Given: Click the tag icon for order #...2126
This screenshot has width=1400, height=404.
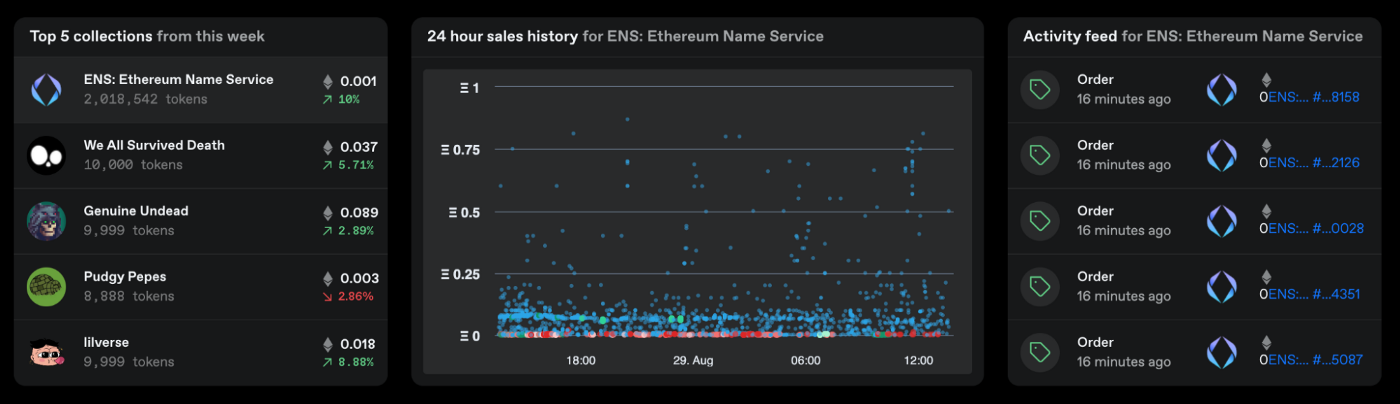Looking at the screenshot, I should pyautogui.click(x=1040, y=156).
